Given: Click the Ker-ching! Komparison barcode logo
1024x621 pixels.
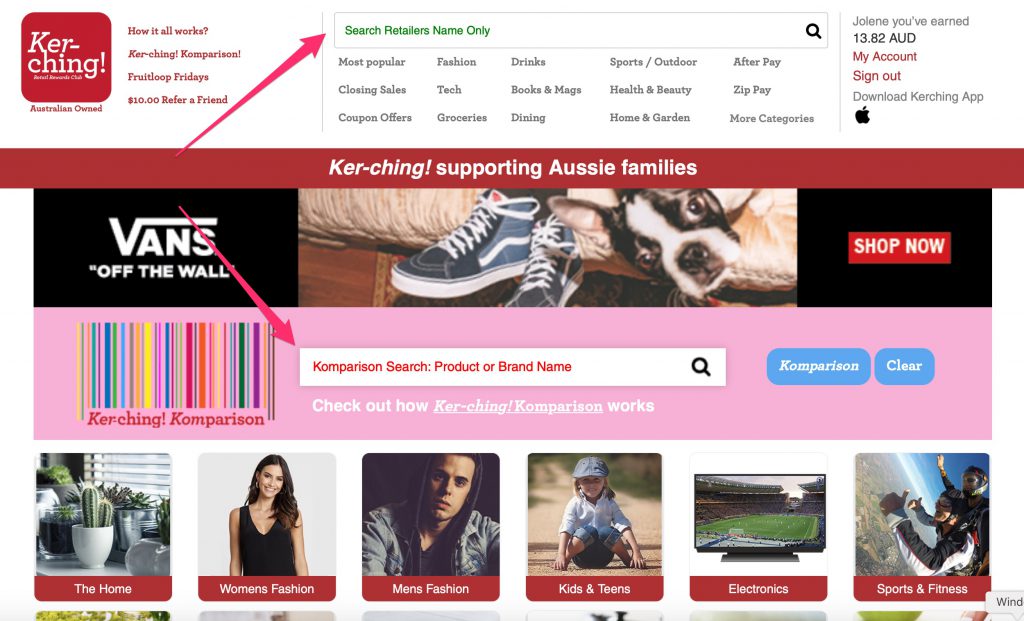Looking at the screenshot, I should [x=176, y=374].
